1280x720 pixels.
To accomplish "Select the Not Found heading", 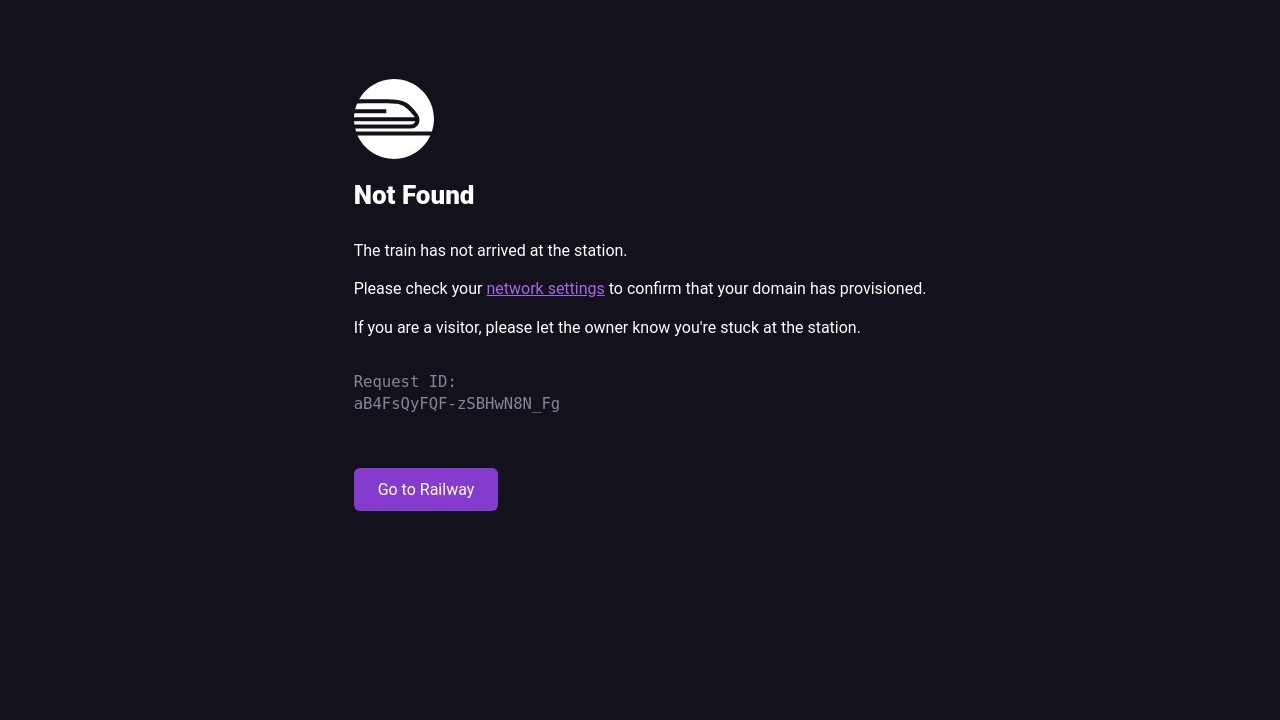I will pyautogui.click(x=414, y=195).
